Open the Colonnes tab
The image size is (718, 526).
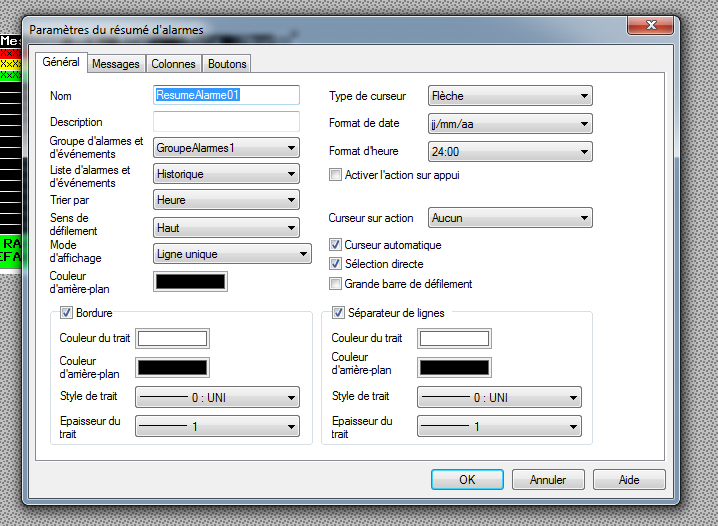click(173, 64)
